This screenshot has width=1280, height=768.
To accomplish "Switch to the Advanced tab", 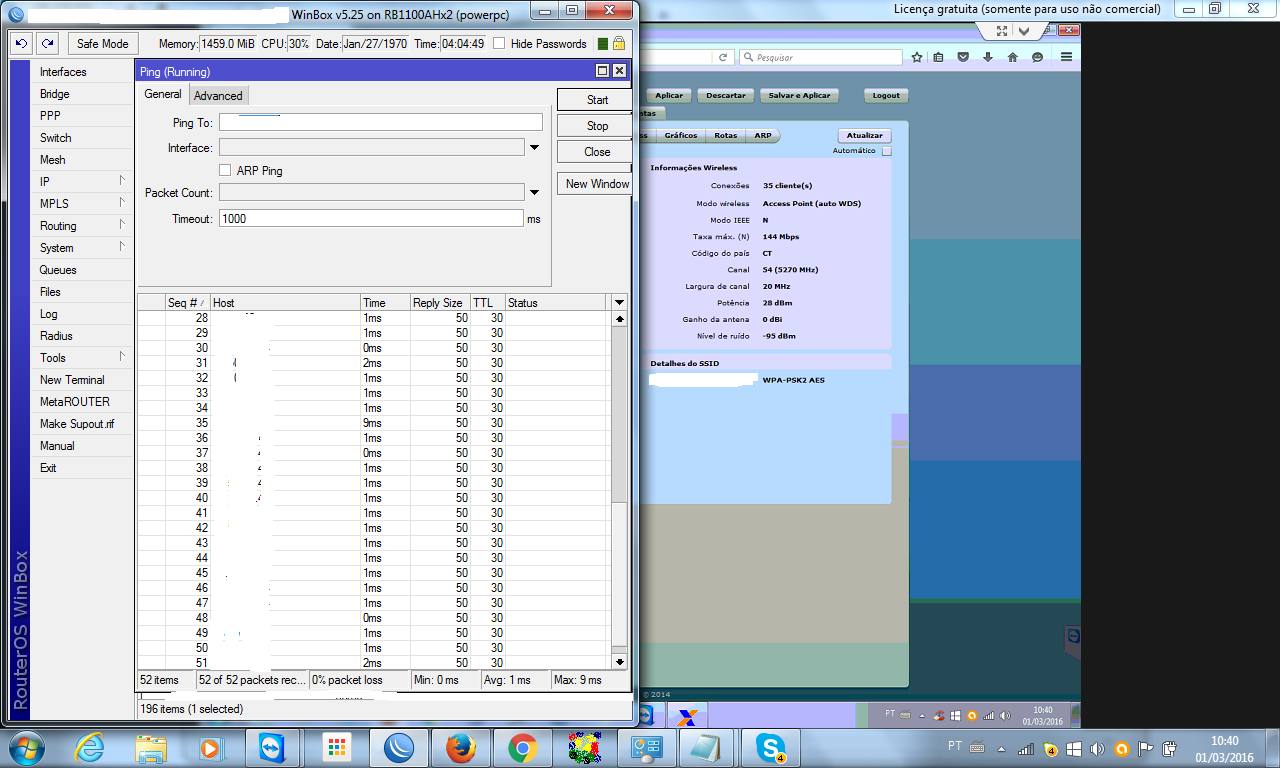I will (x=218, y=96).
